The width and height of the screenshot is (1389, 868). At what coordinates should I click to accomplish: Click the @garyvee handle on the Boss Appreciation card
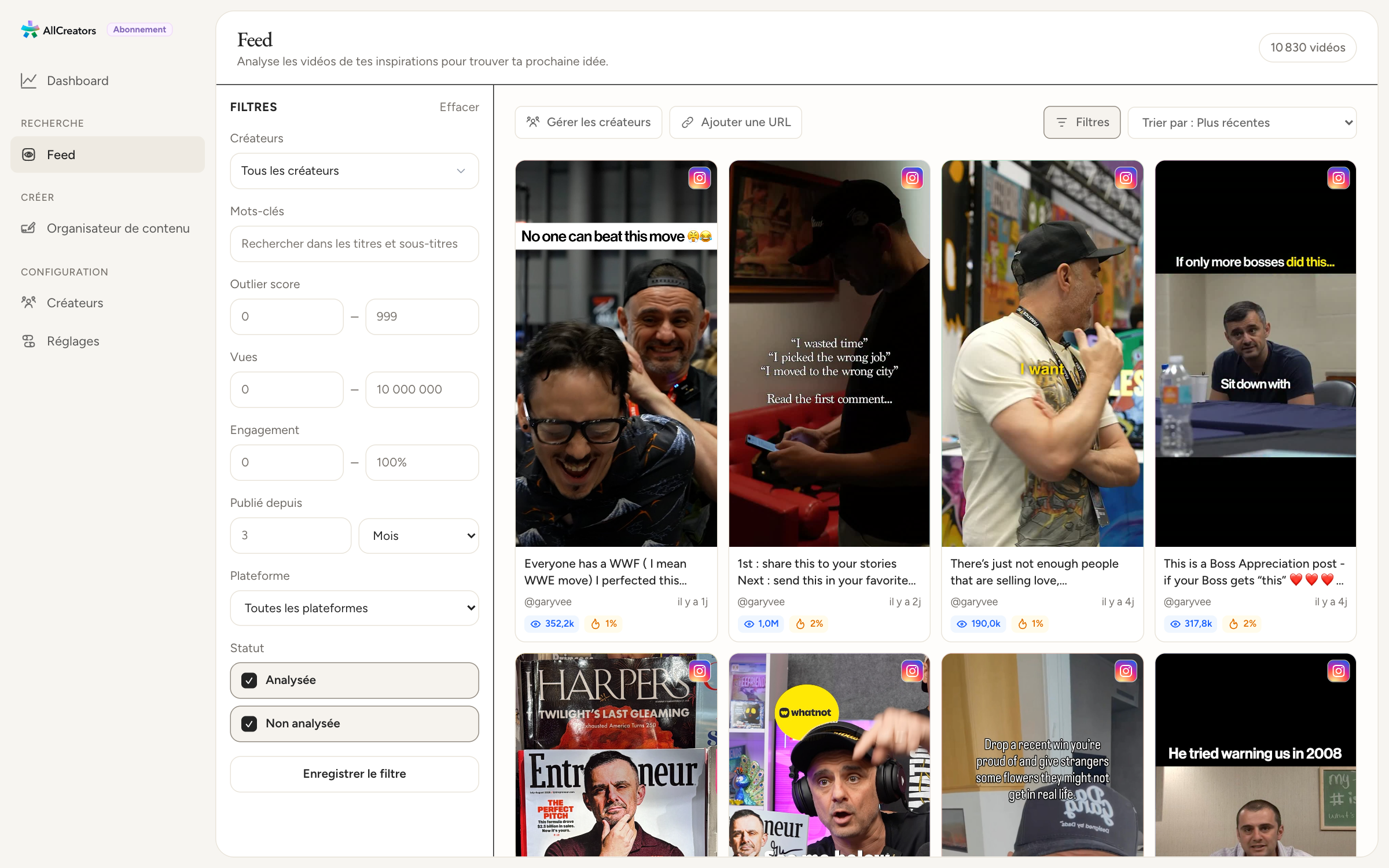point(1187,602)
